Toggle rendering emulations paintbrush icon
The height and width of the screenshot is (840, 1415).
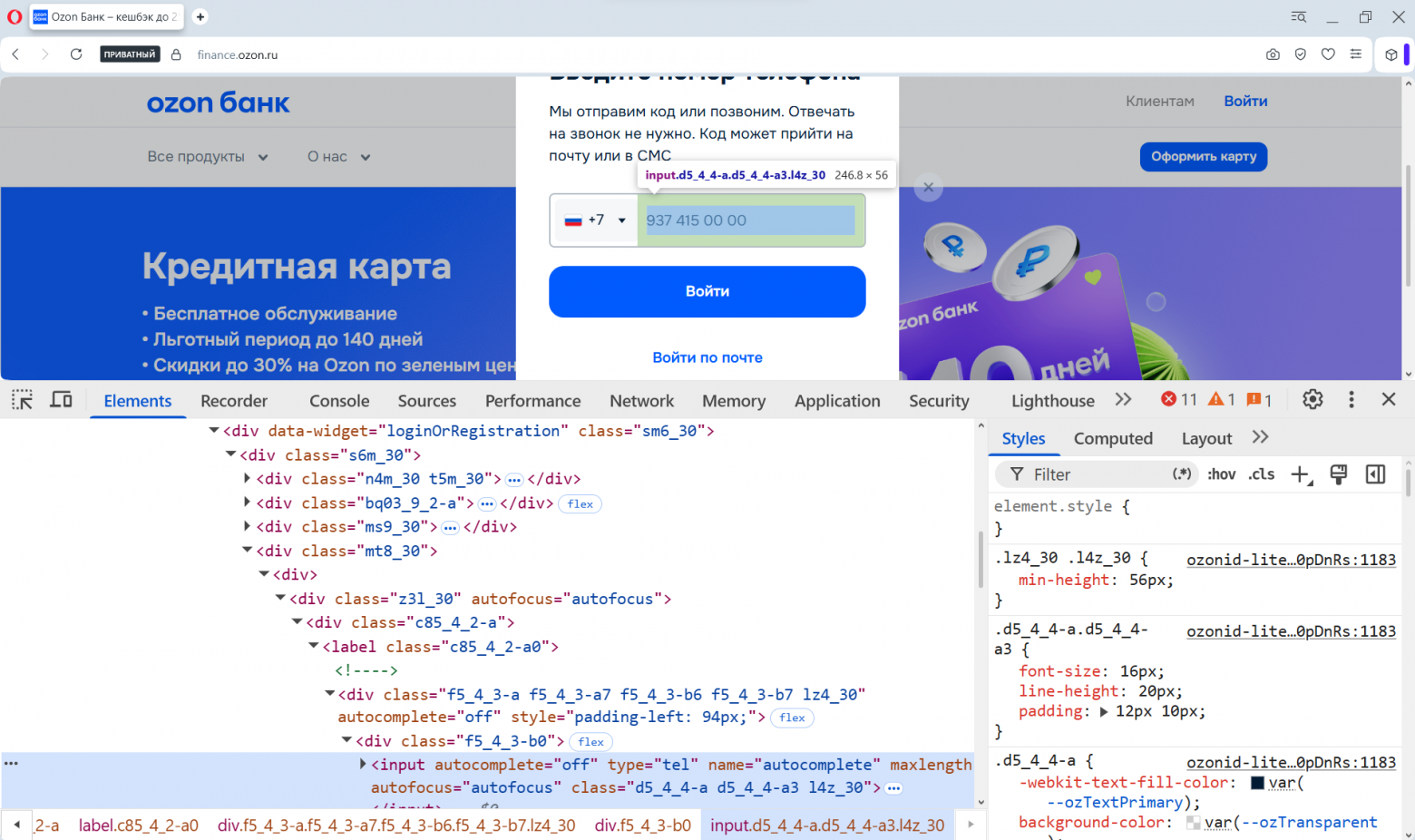click(1338, 474)
